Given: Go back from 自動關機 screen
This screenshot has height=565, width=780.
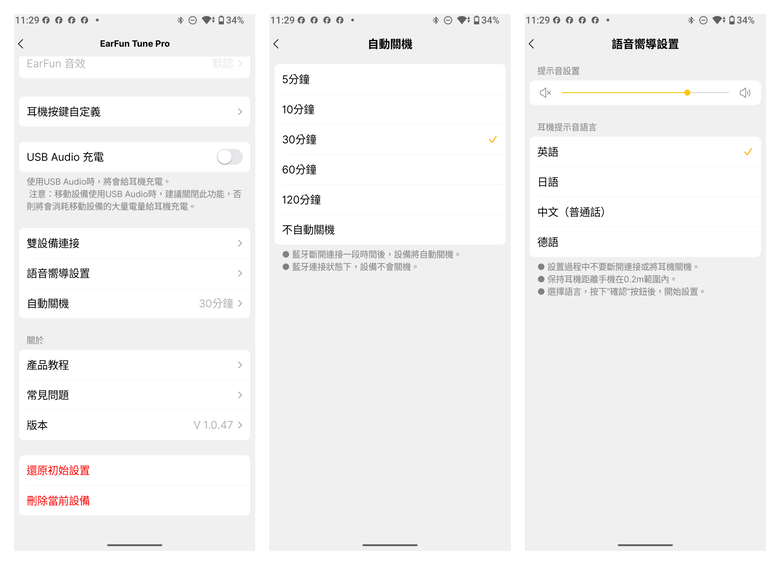Looking at the screenshot, I should (276, 44).
